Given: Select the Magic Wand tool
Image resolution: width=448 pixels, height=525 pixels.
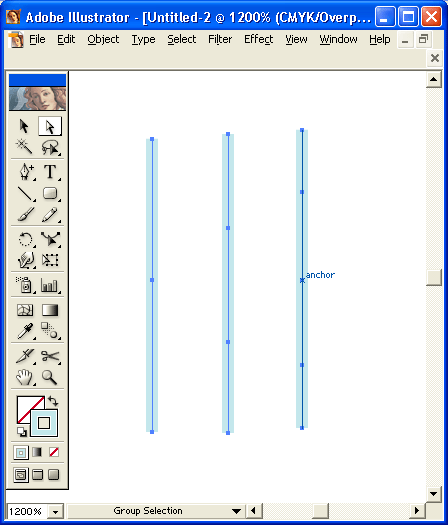Looking at the screenshot, I should [24, 147].
